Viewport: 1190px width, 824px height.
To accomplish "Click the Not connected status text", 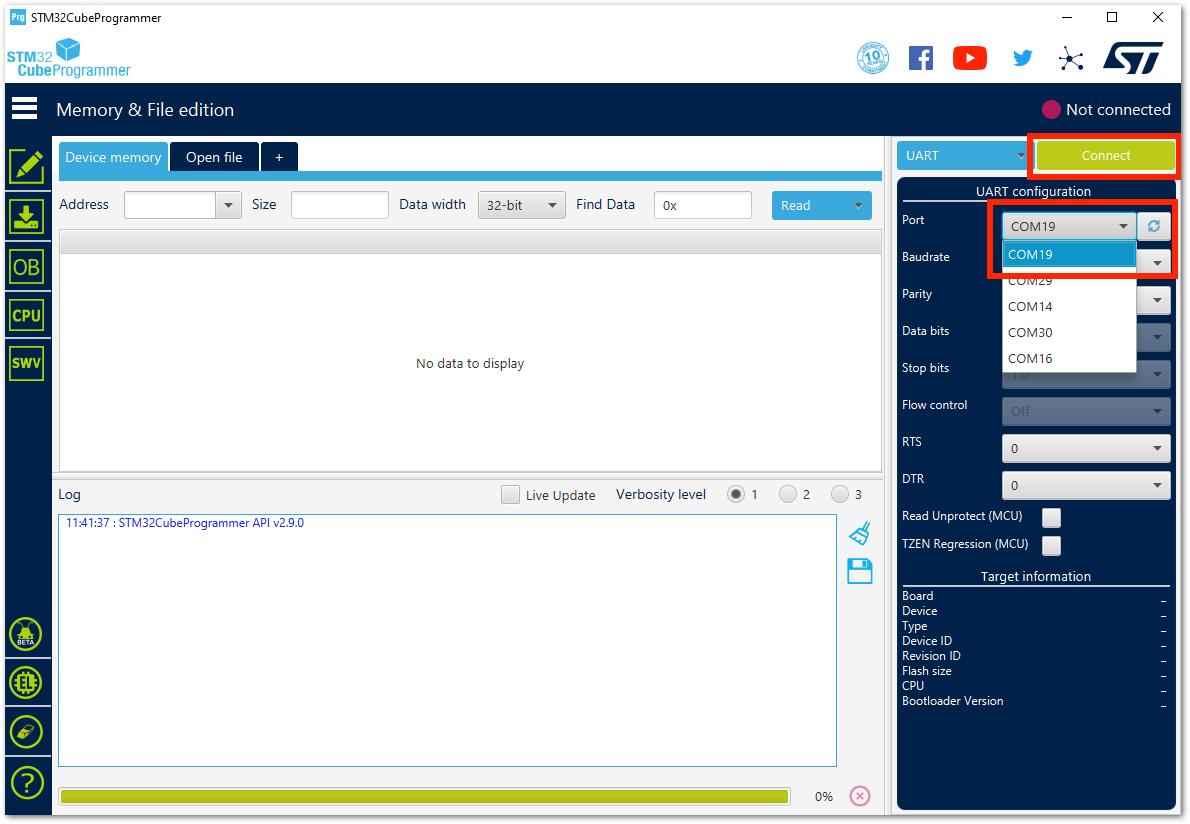I will pos(1118,110).
